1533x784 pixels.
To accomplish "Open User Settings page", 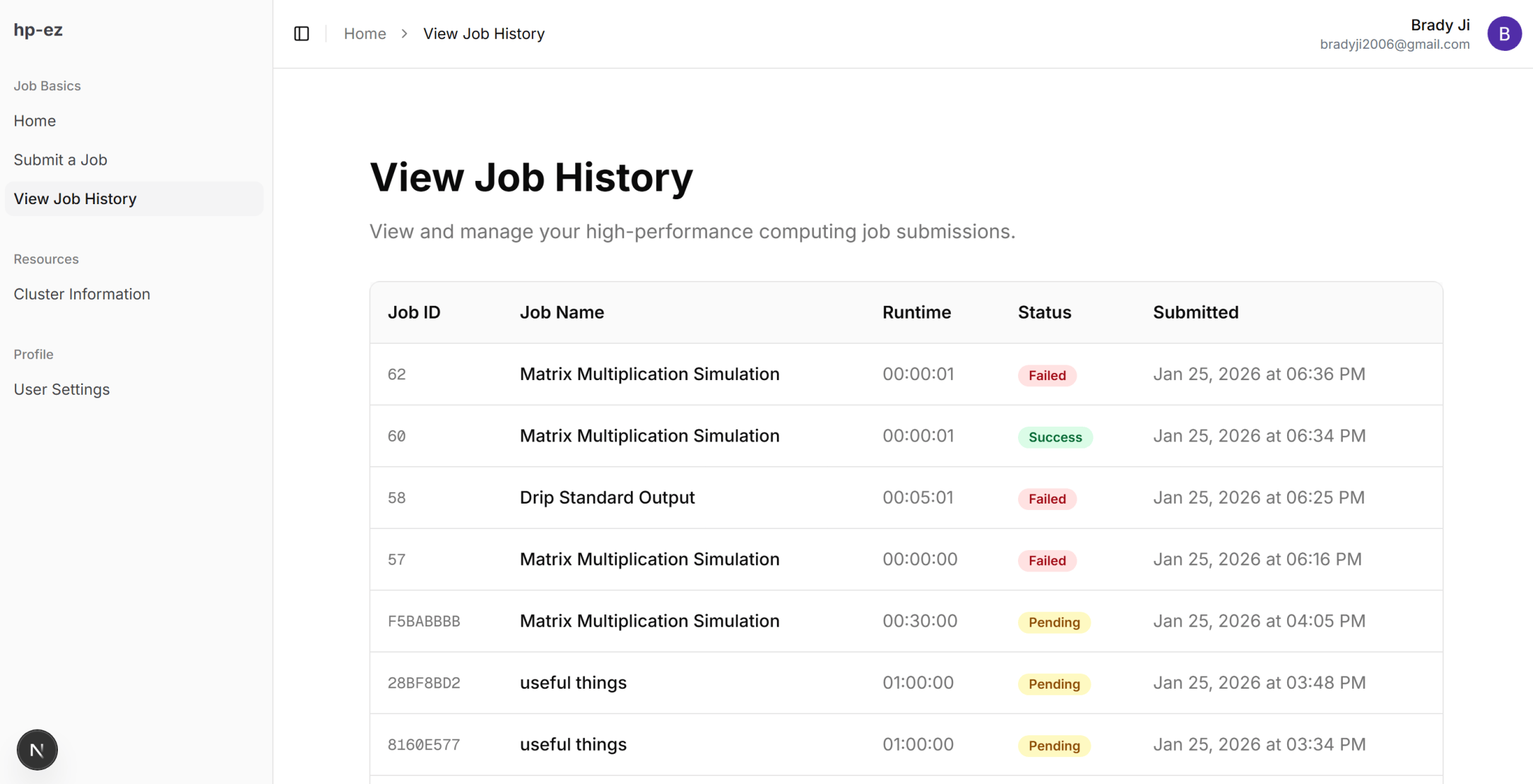I will pos(61,389).
